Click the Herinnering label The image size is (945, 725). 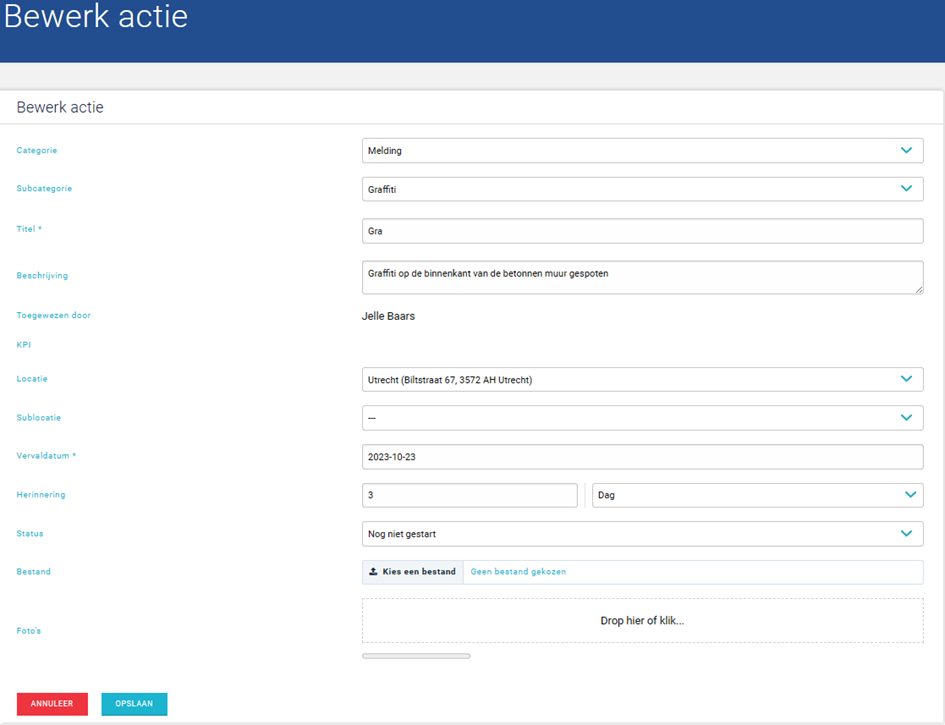(41, 495)
